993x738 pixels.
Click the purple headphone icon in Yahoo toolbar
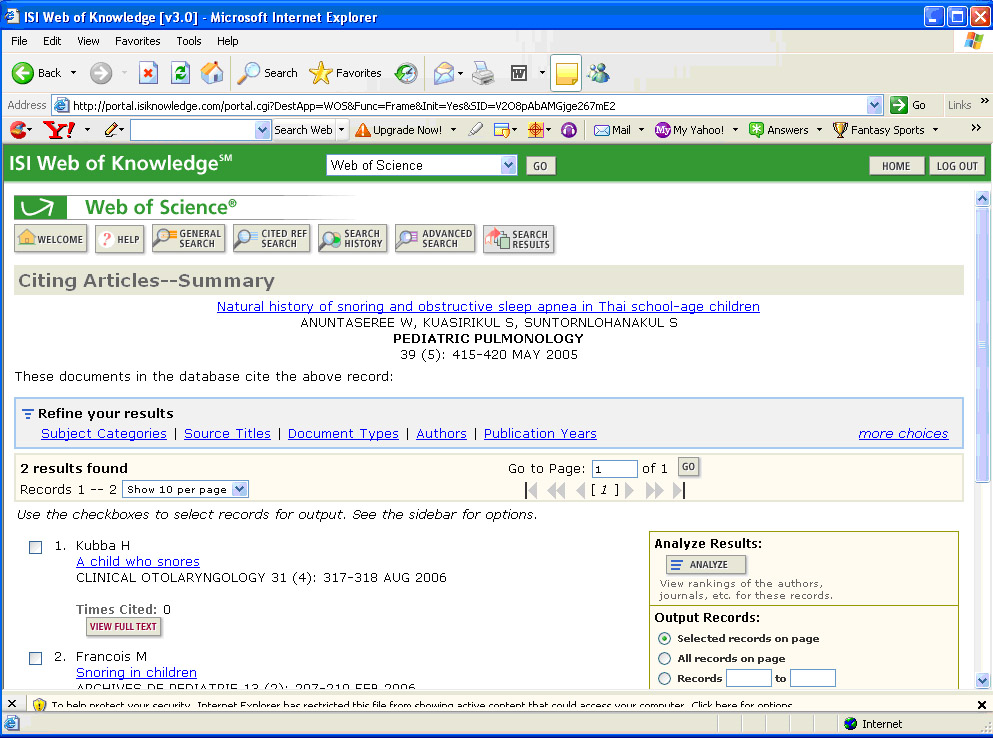(x=569, y=130)
